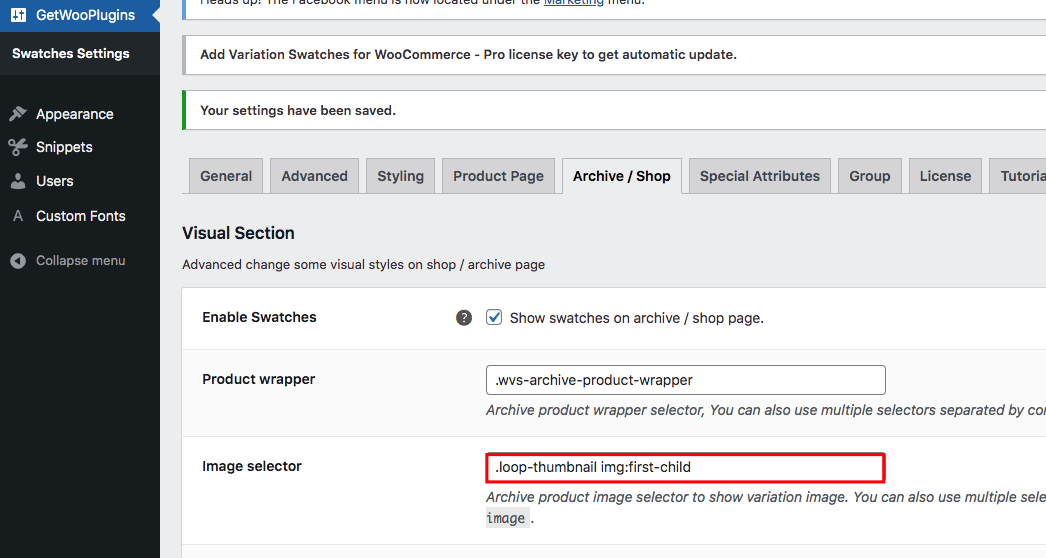1046x558 pixels.
Task: Click the Snippets scissors icon
Action: click(x=18, y=147)
